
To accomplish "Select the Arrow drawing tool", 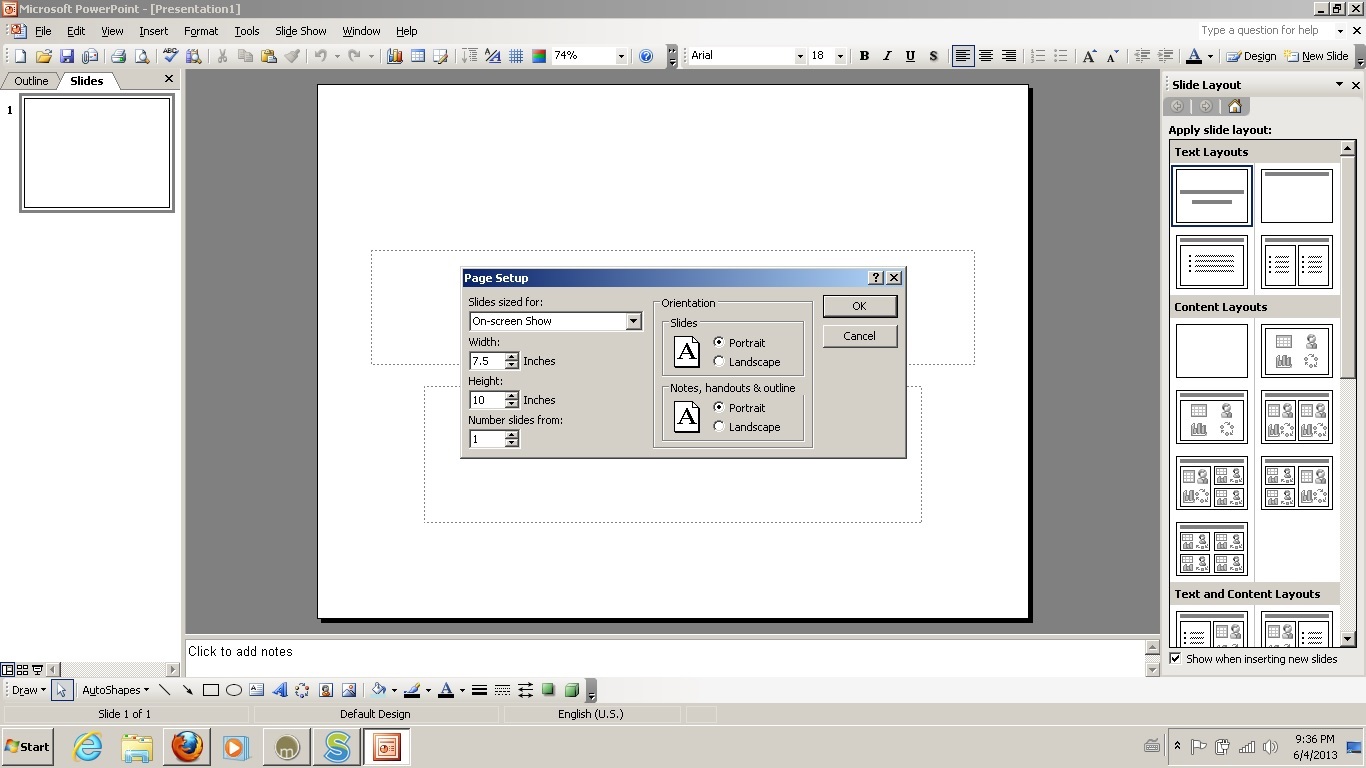I will point(187,690).
